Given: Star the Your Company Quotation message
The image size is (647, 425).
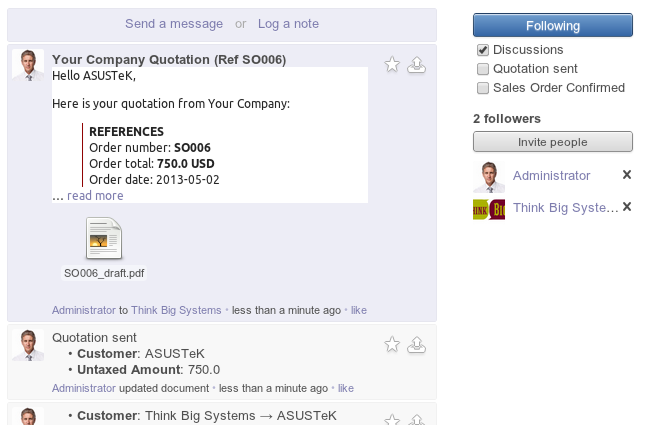Looking at the screenshot, I should coord(392,65).
